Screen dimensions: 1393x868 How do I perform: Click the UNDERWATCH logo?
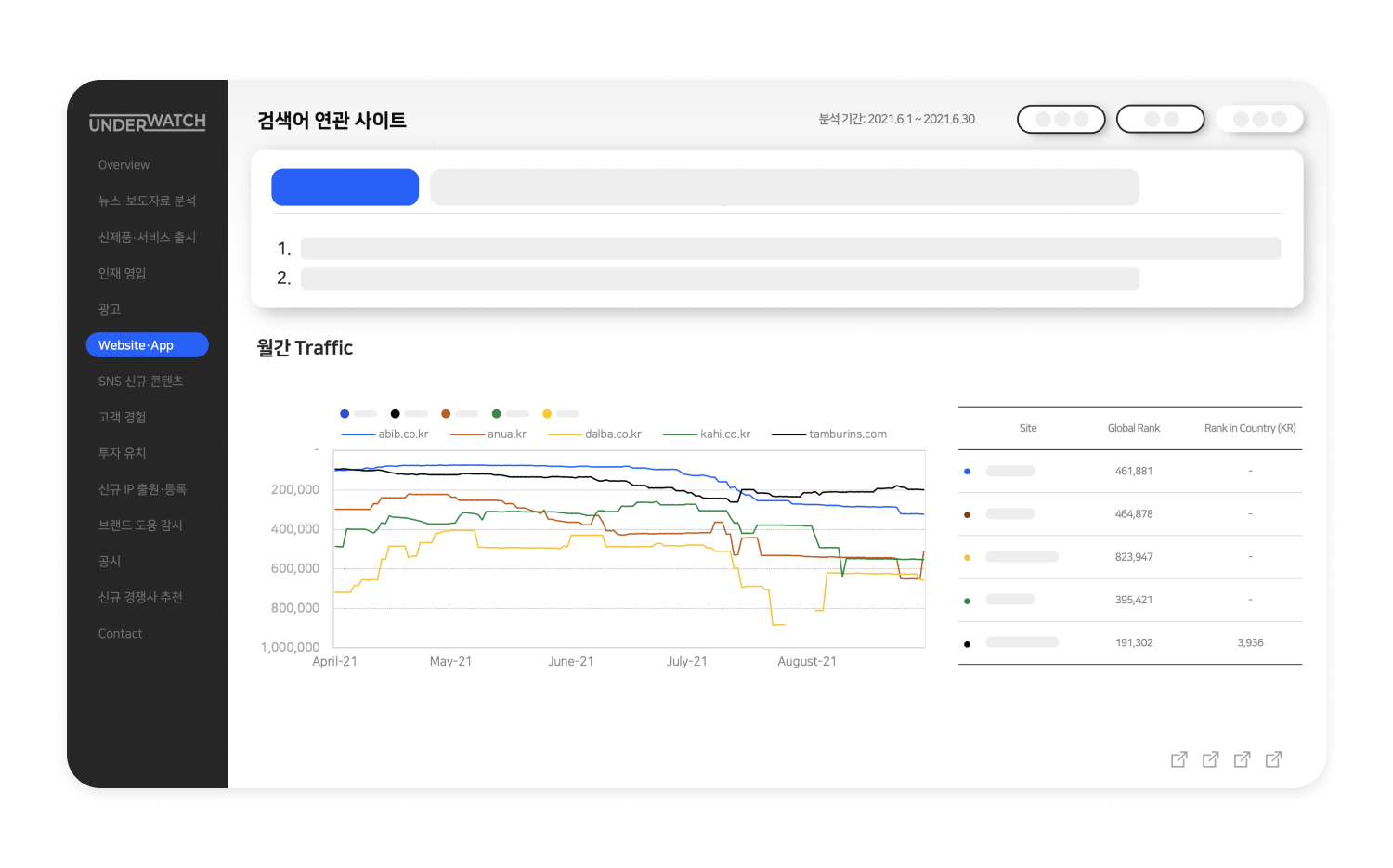147,123
